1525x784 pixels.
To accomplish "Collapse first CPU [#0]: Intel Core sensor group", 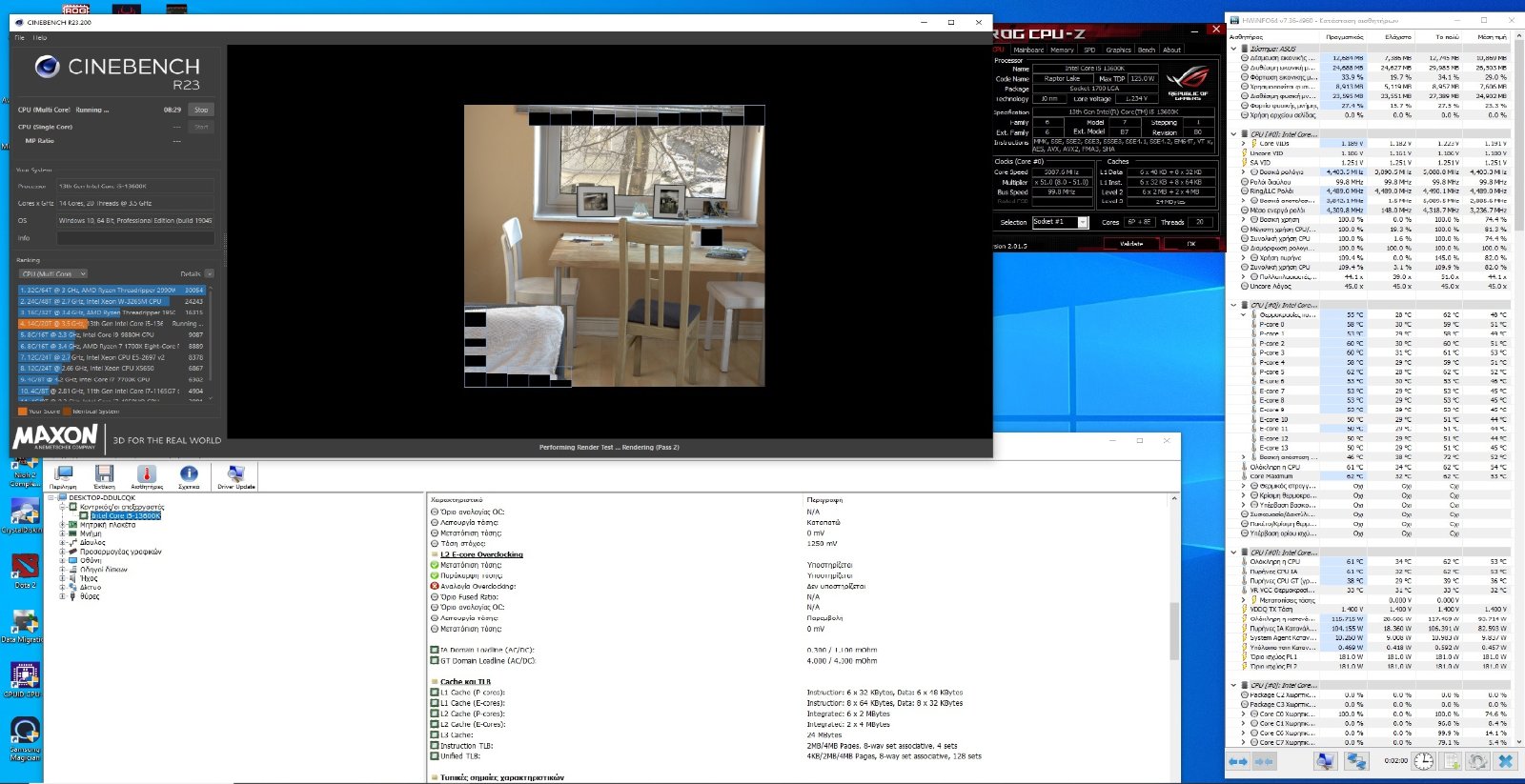I will coord(1233,133).
